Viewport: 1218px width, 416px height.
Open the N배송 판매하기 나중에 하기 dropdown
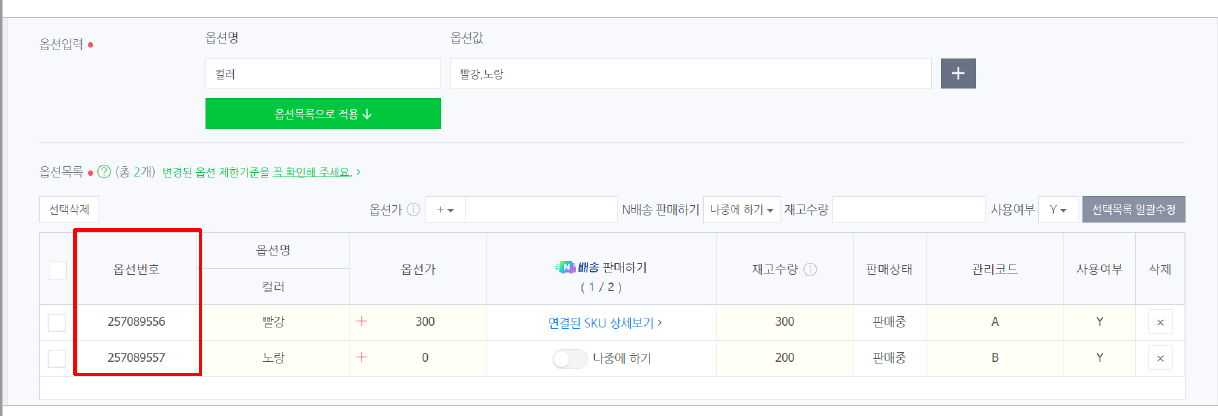coord(742,210)
